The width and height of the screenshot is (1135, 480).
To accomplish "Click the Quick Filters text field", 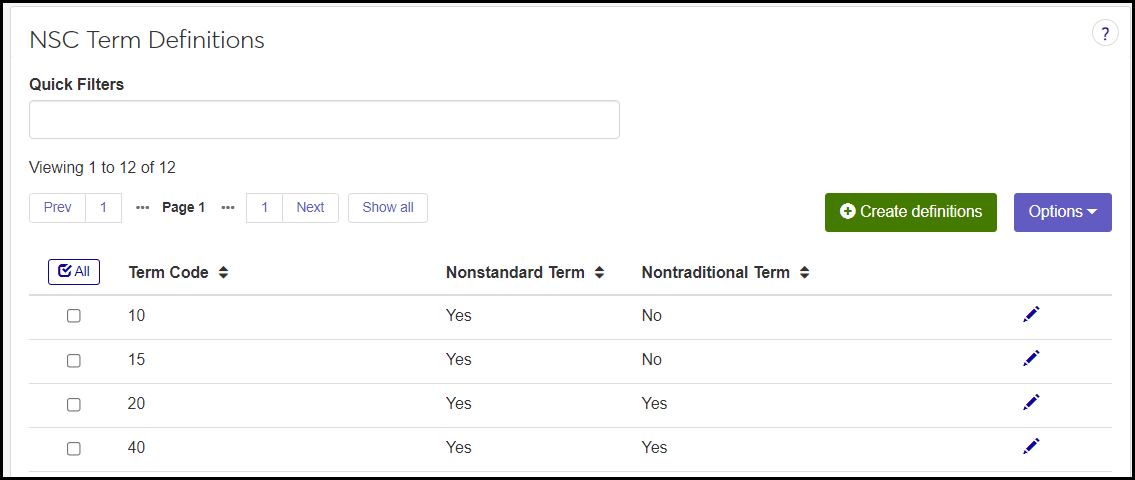I will coord(324,119).
